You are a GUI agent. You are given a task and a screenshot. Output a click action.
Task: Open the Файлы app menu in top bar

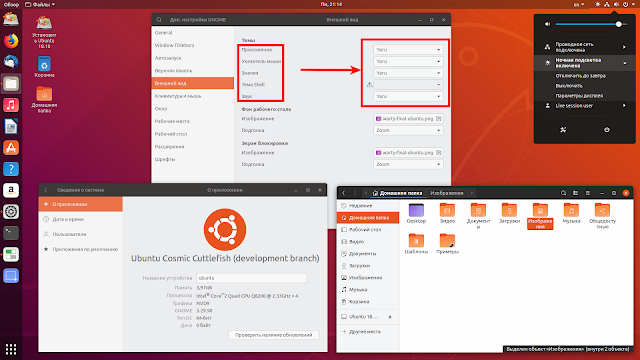click(x=40, y=4)
